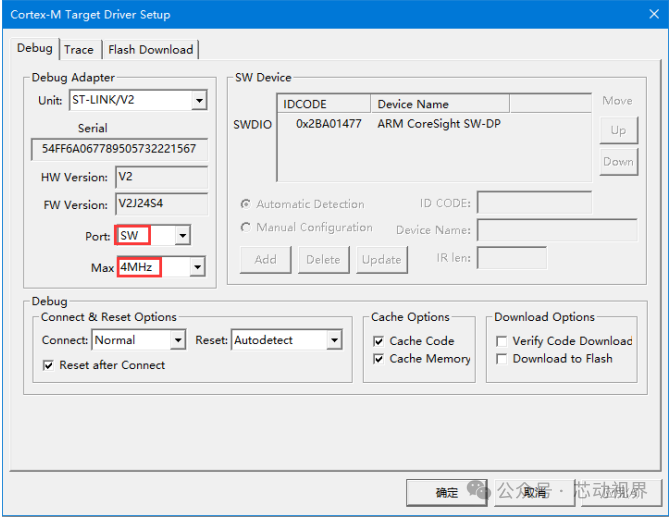Click the HW Version field
Viewport: 669px width, 517px height.
161,177
